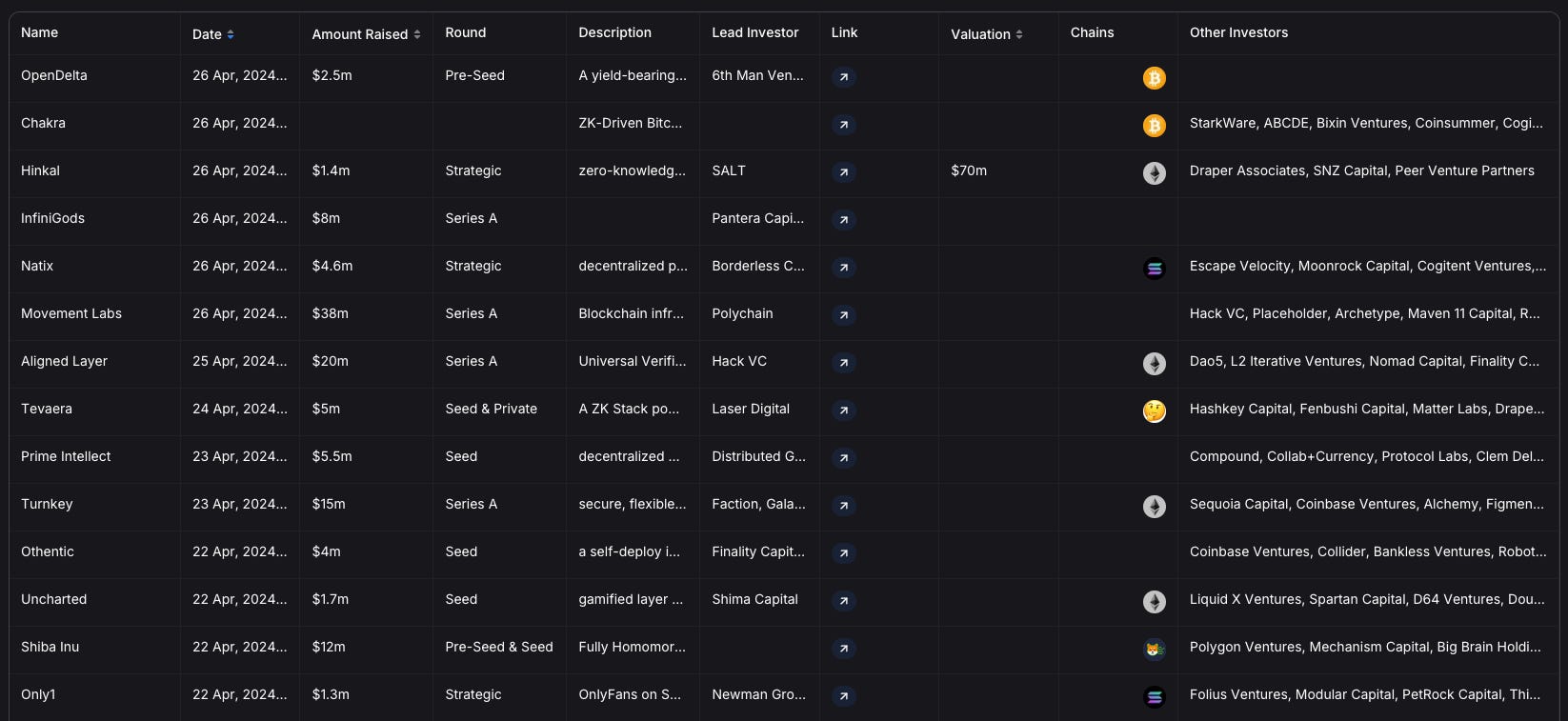Viewport: 1568px width, 721px height.
Task: Click the $38m amount for Movement Labs
Action: tap(331, 313)
